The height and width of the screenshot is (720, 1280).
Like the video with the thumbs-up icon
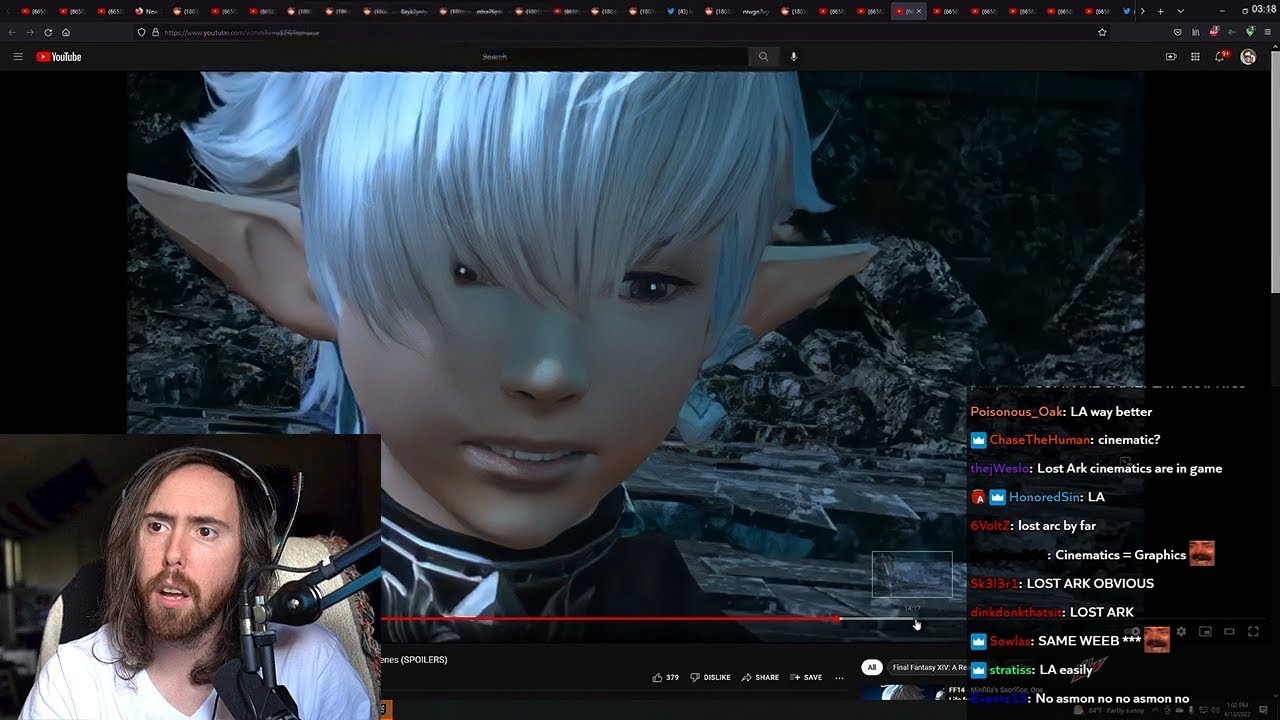(657, 677)
